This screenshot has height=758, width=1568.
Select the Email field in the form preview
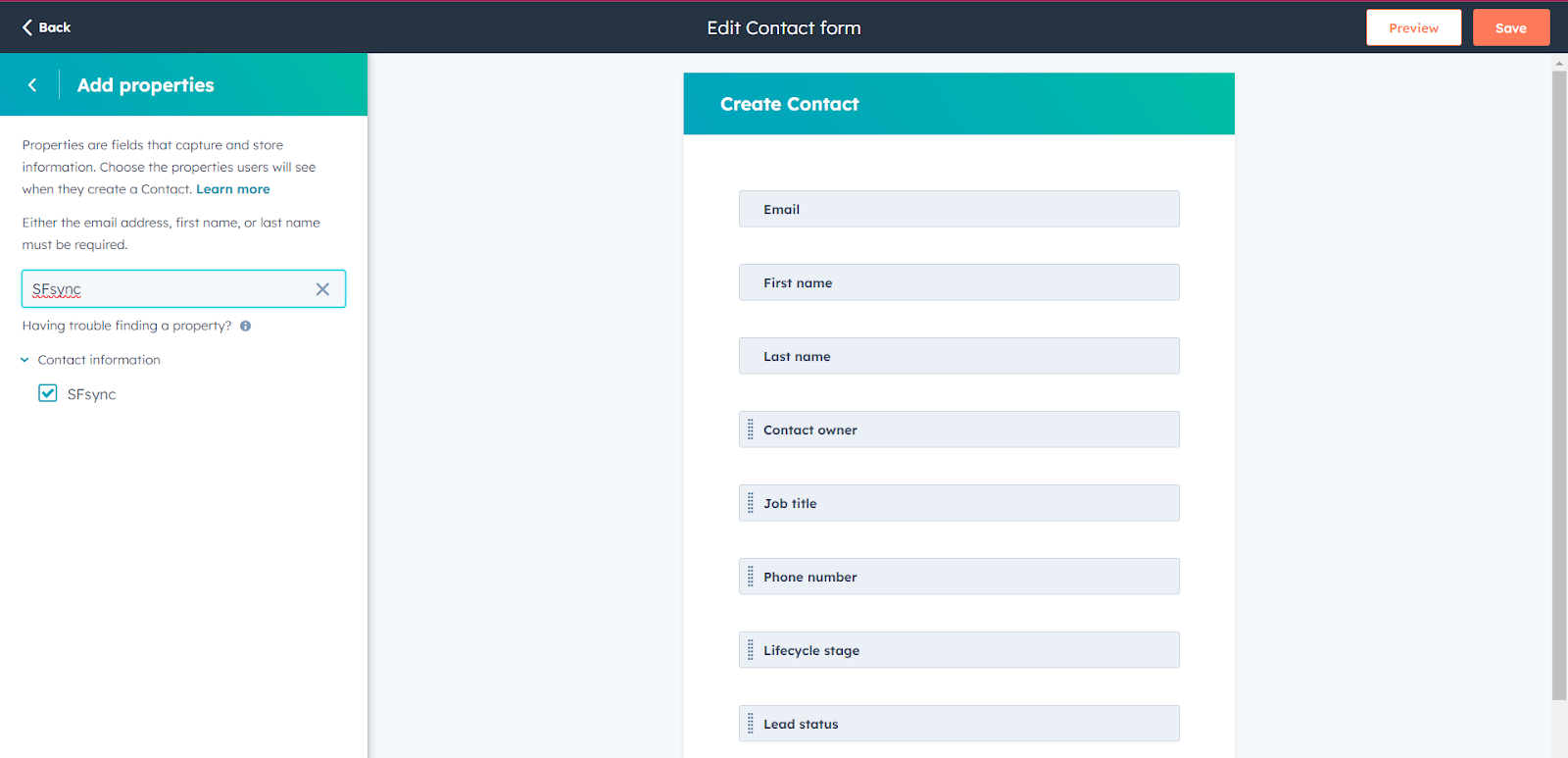[958, 209]
